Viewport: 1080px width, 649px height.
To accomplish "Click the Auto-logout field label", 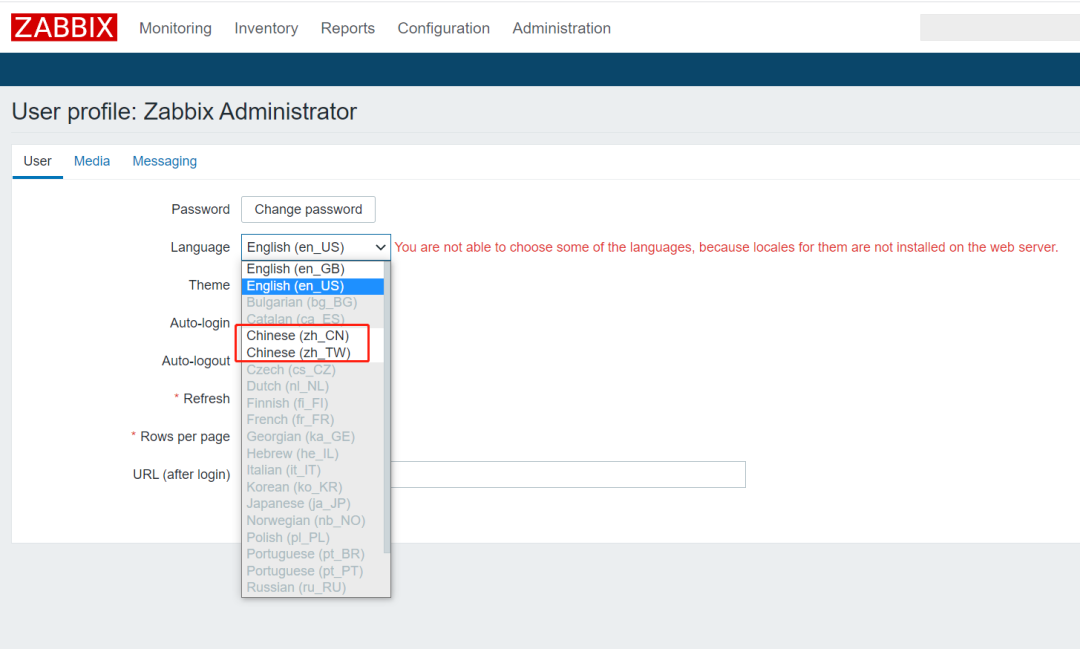I will coord(196,361).
